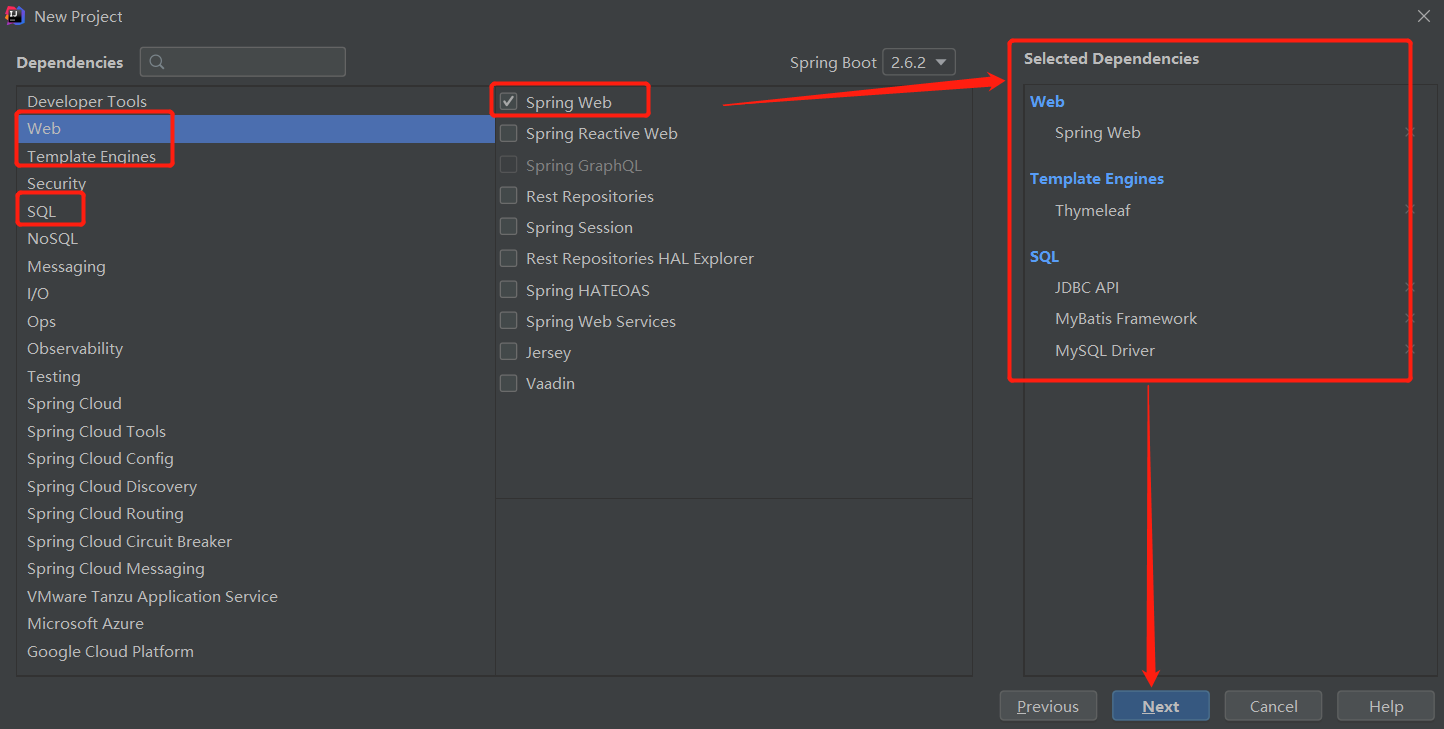This screenshot has height=729, width=1444.
Task: Select MySQL Driver in Selected Dependencies
Action: (x=1105, y=350)
